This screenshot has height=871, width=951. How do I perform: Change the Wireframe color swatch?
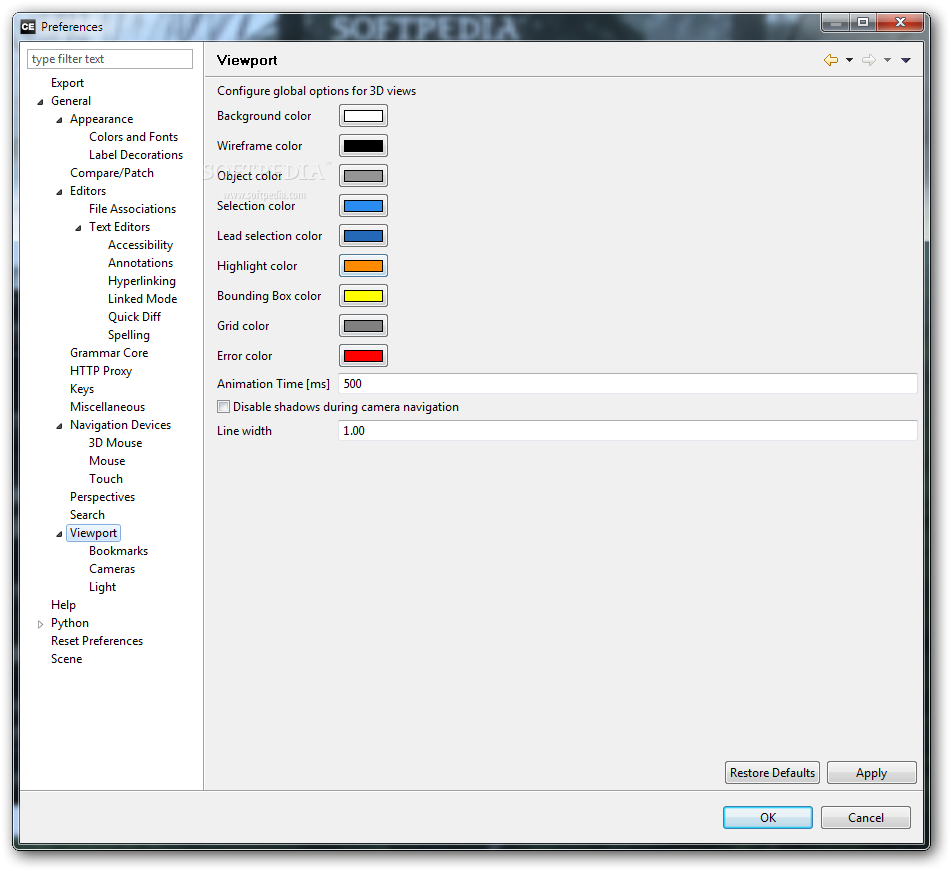pos(363,146)
